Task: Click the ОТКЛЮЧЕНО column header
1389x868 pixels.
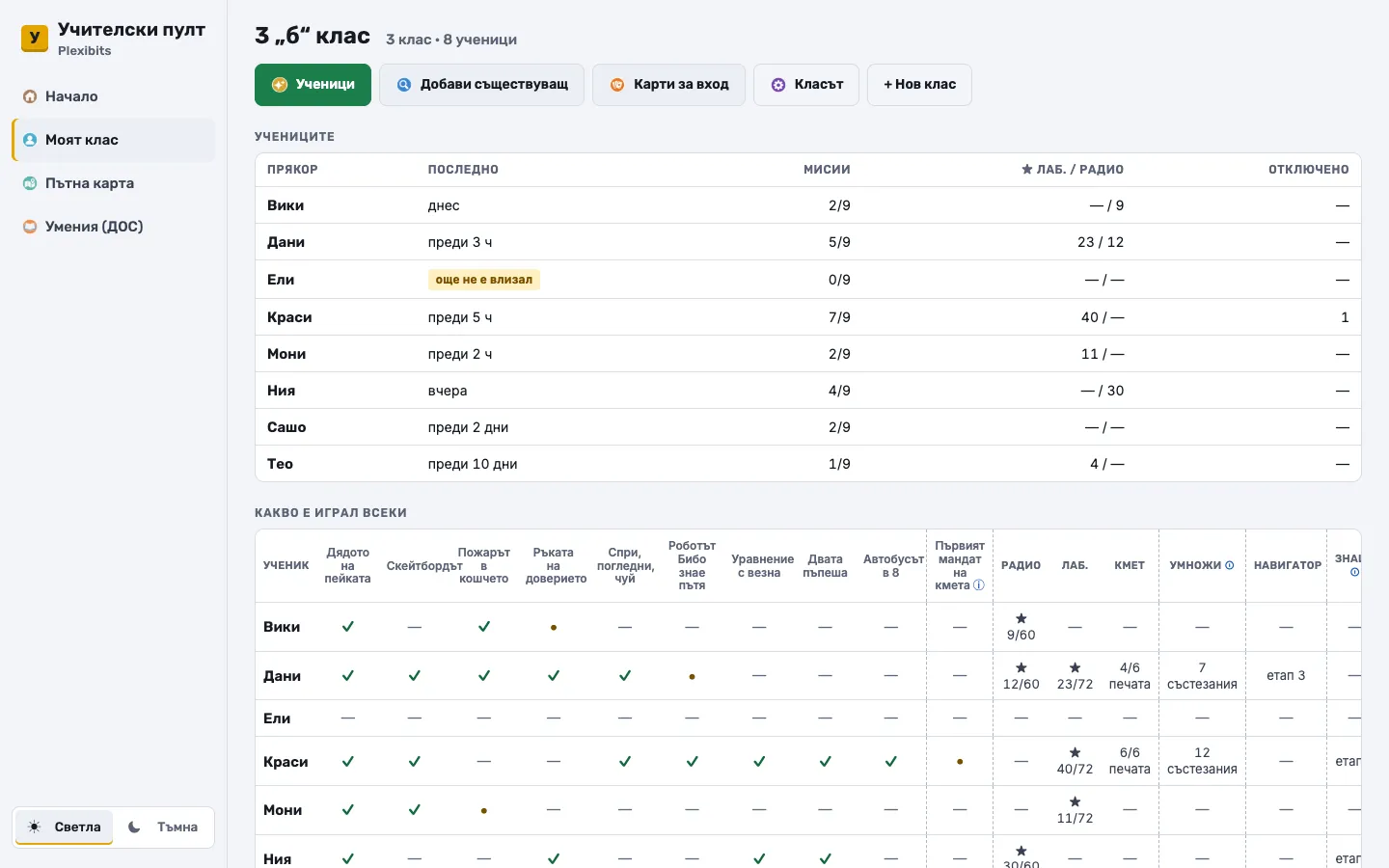Action: coord(1308,170)
